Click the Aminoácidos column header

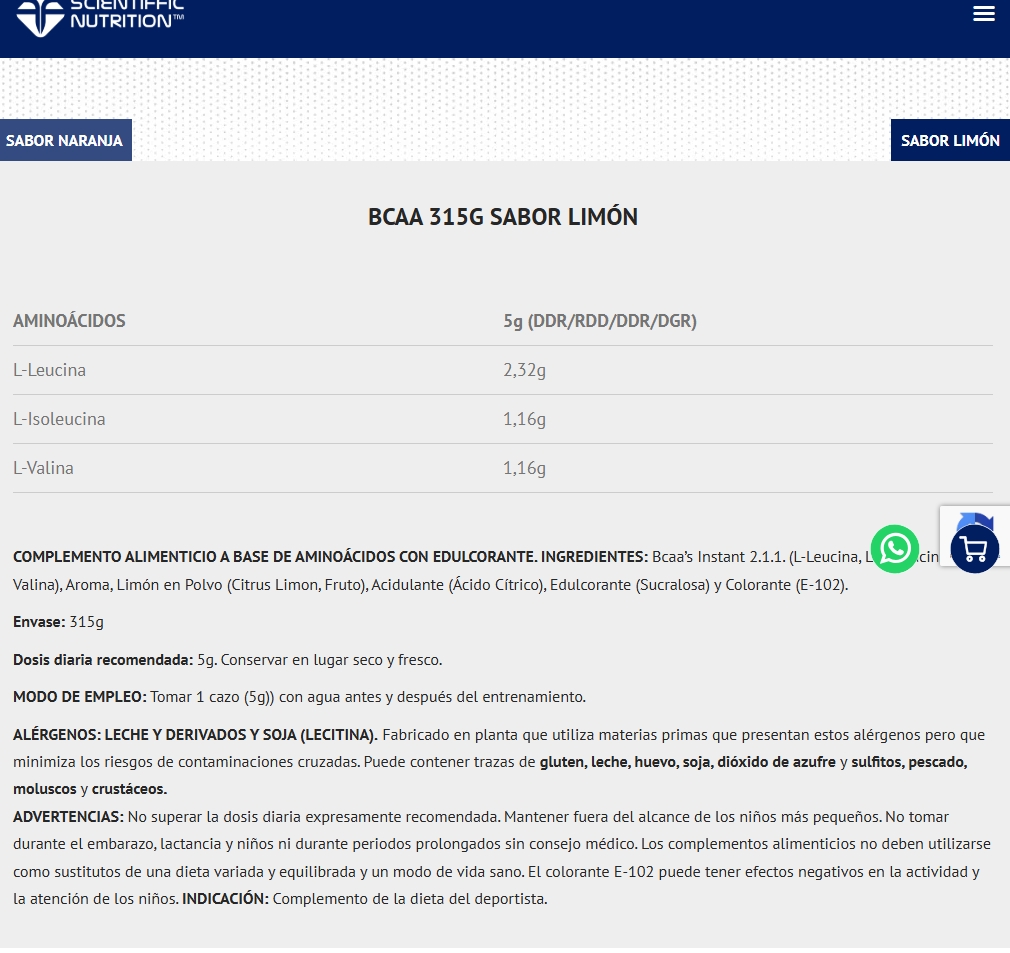coord(69,321)
